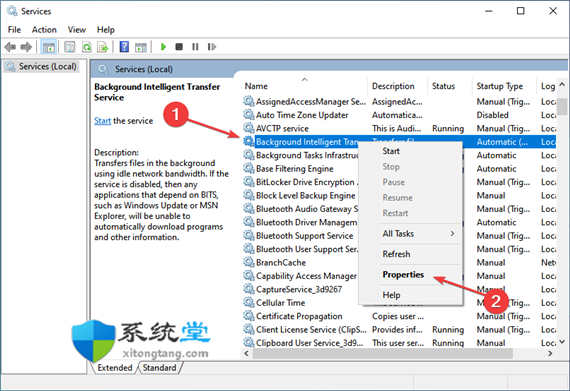Select the Clipboard User Service row
The image size is (570, 391).
399,343
